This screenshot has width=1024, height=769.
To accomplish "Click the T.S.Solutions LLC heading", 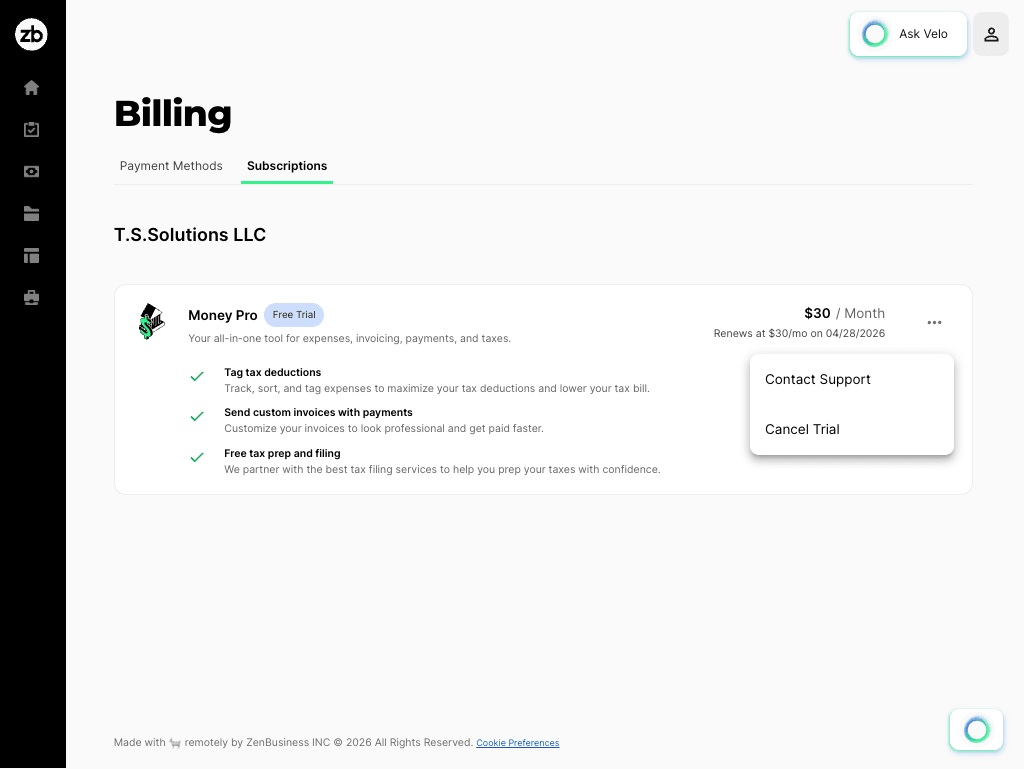I will click(190, 234).
